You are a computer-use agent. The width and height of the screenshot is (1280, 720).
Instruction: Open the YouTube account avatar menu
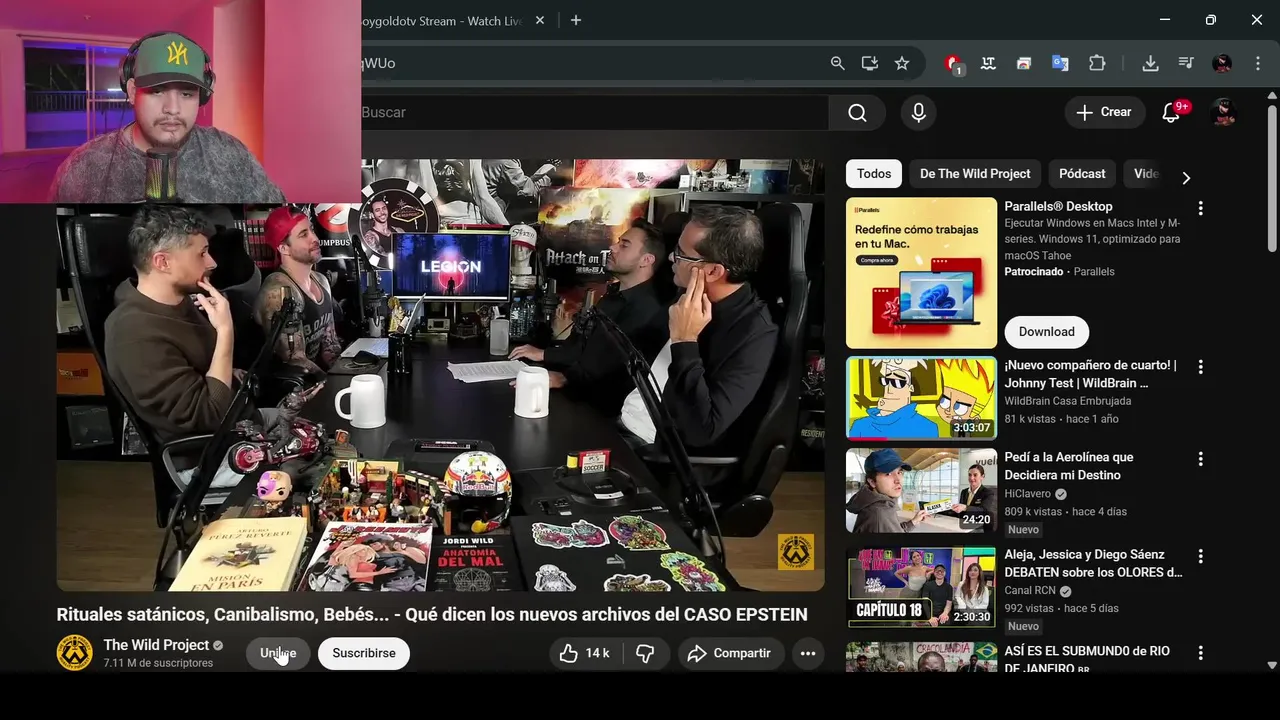pyautogui.click(x=1223, y=112)
